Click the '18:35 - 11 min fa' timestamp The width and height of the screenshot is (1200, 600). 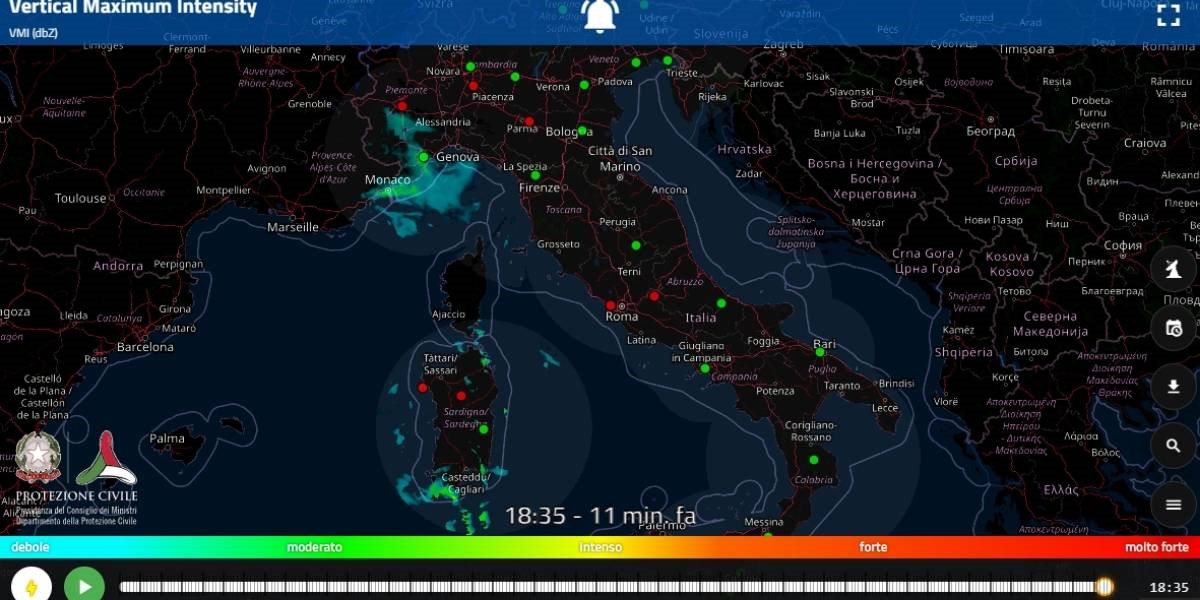tap(601, 516)
